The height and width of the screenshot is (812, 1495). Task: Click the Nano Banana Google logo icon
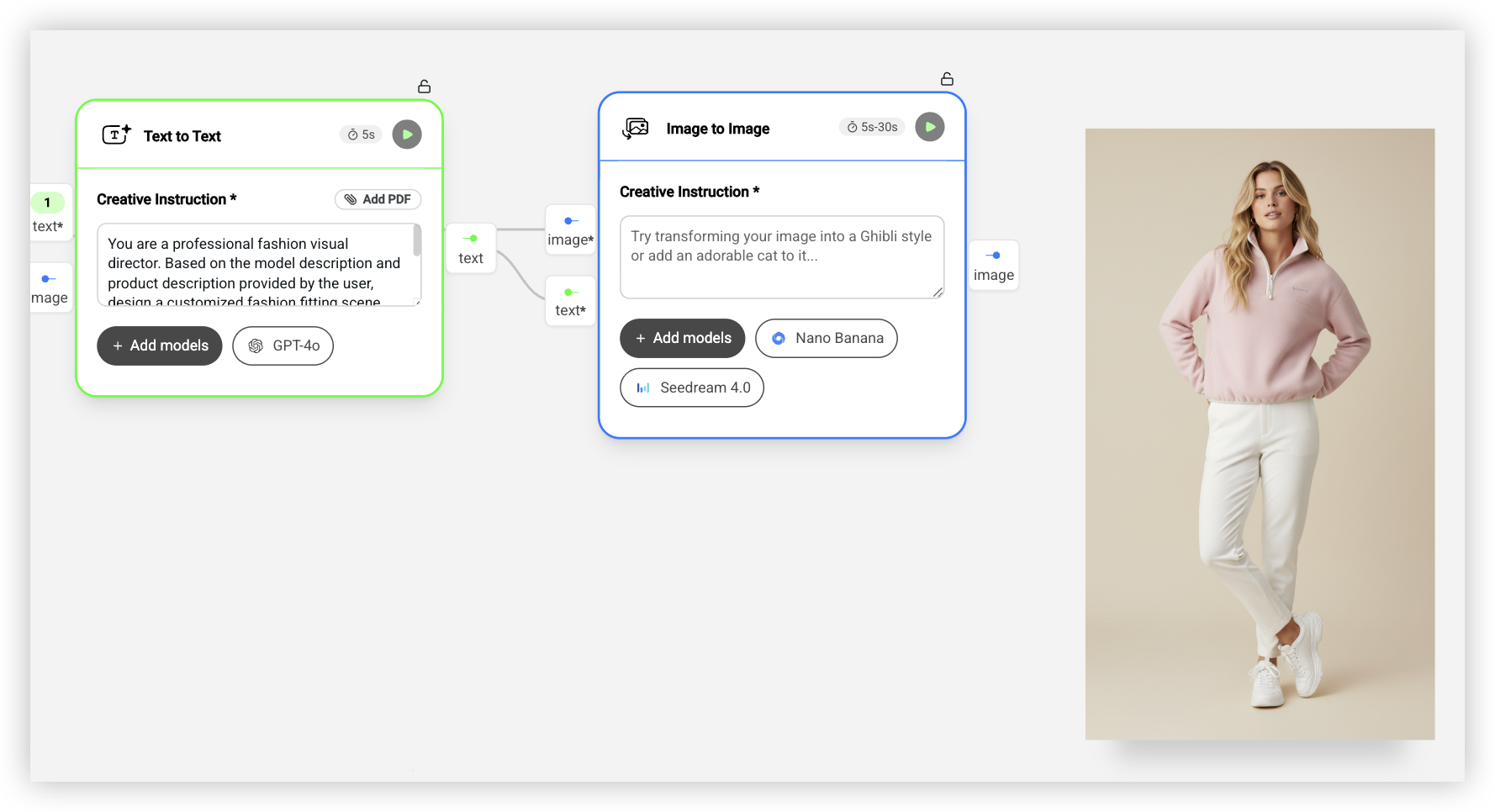(x=779, y=338)
